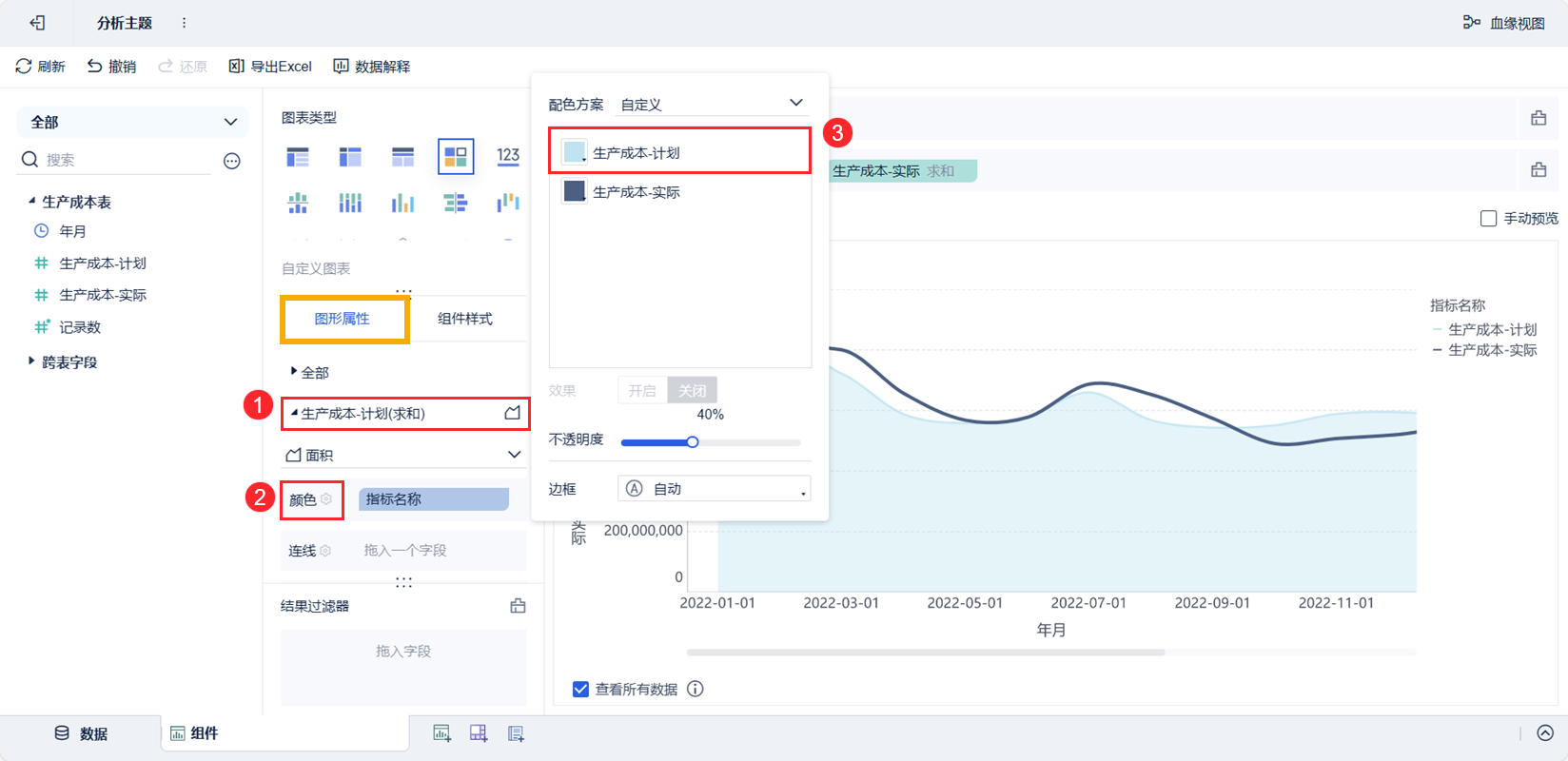This screenshot has width=1568, height=761.
Task: Click the 拖入字段 filter drop area
Action: tap(403, 667)
